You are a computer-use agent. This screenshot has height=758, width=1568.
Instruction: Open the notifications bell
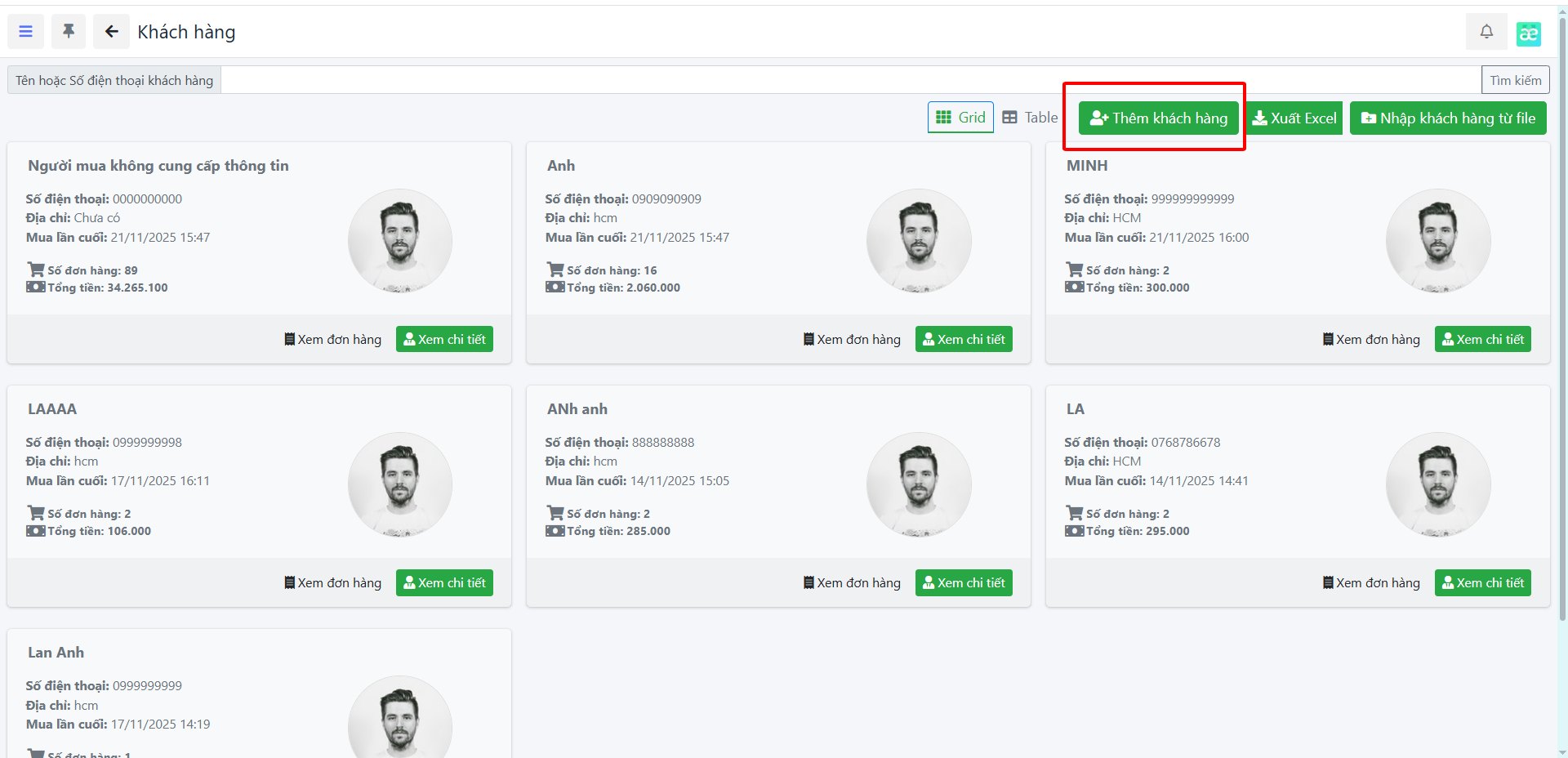1486,32
